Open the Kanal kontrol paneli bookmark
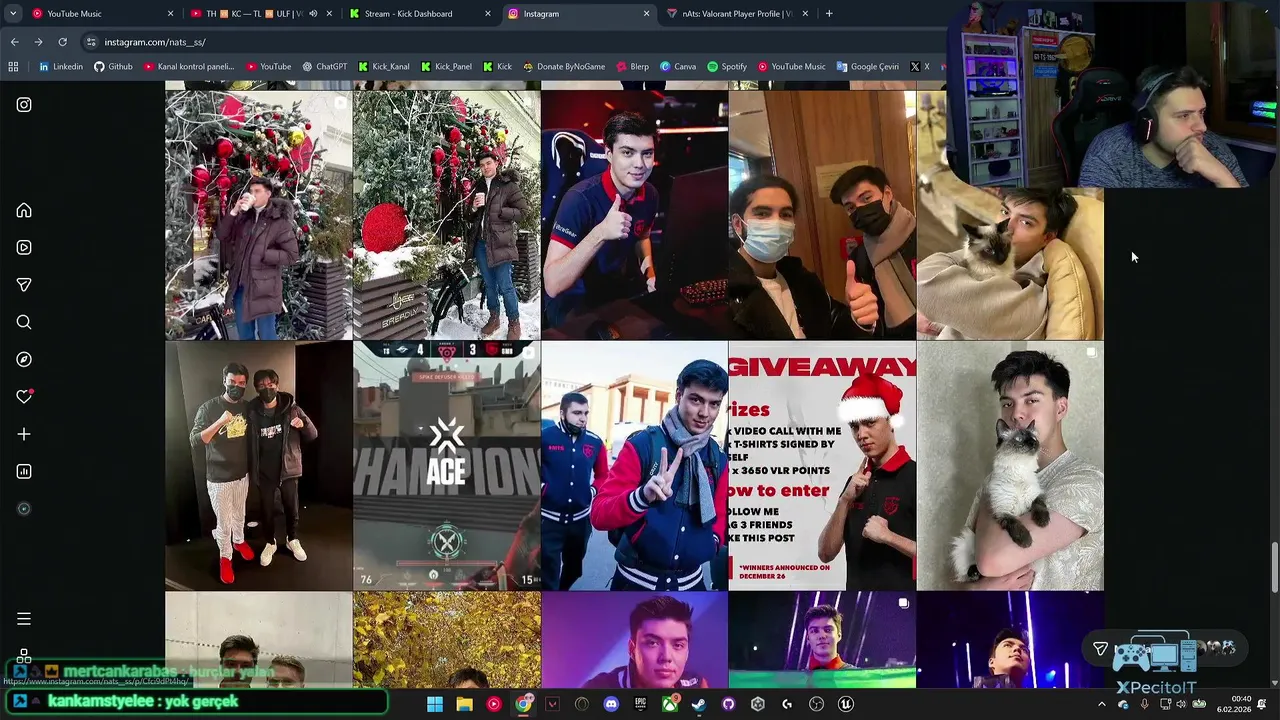The image size is (1280, 720). click(x=188, y=67)
